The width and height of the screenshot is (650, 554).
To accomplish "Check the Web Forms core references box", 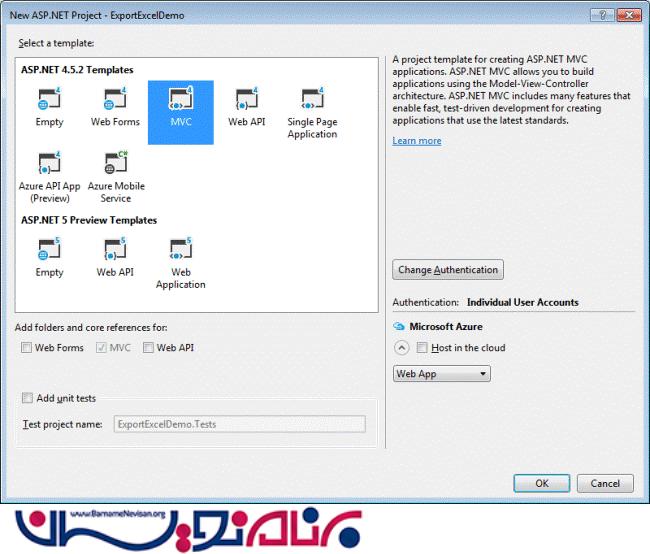I will [26, 347].
